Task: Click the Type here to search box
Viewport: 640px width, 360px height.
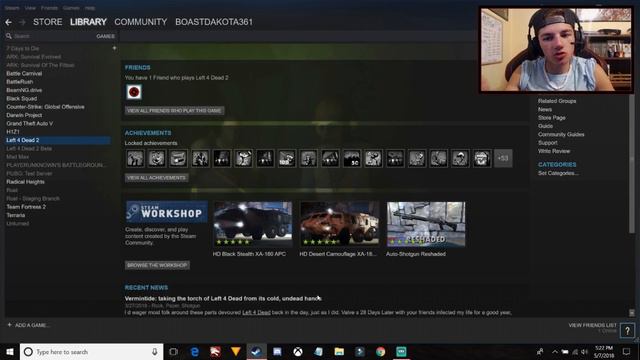Action: pyautogui.click(x=92, y=351)
